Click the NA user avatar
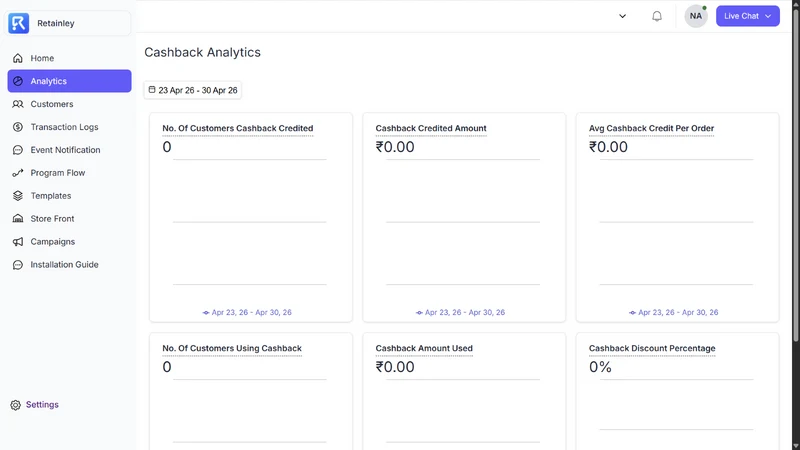 696,16
